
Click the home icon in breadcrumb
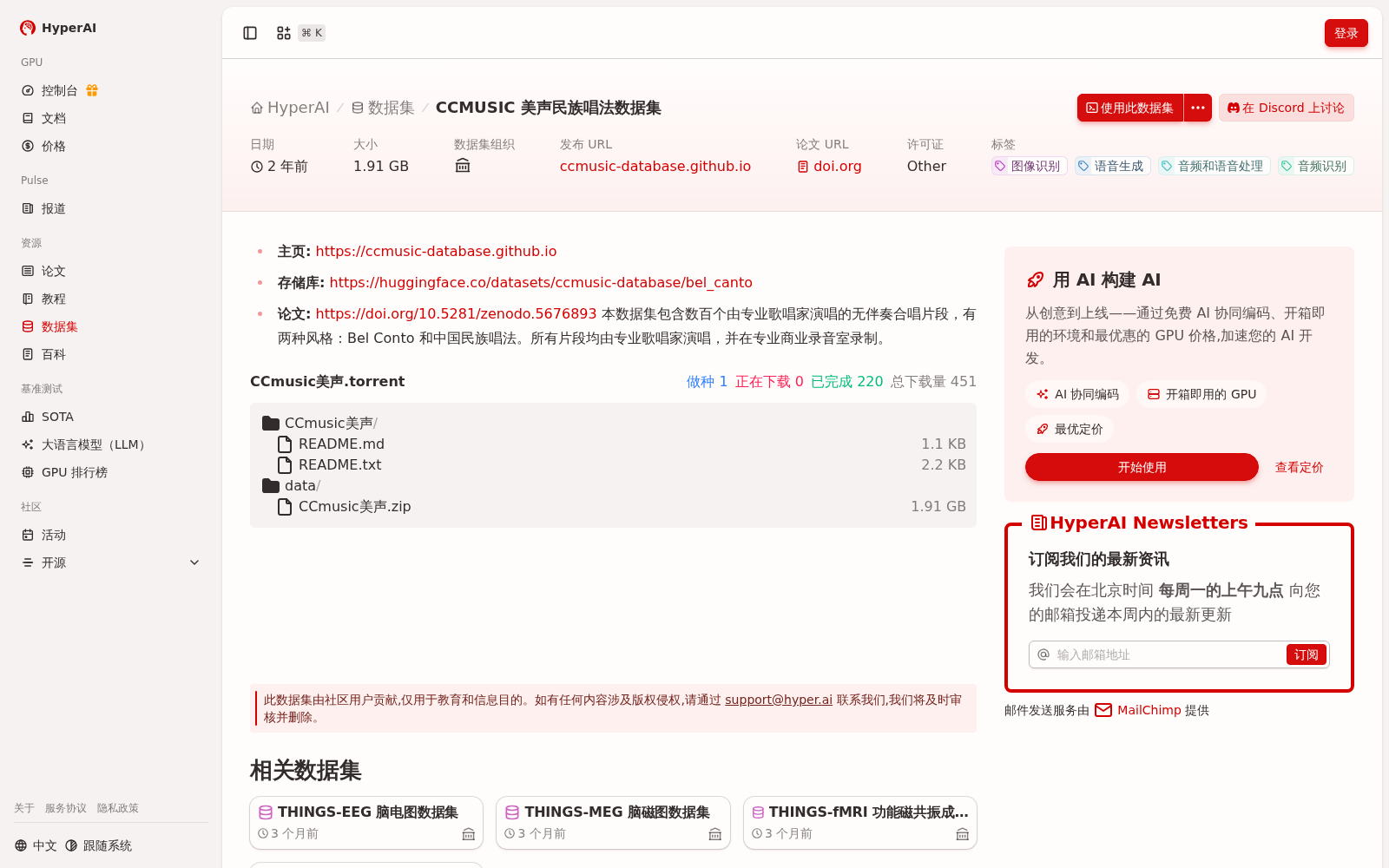pos(257,108)
